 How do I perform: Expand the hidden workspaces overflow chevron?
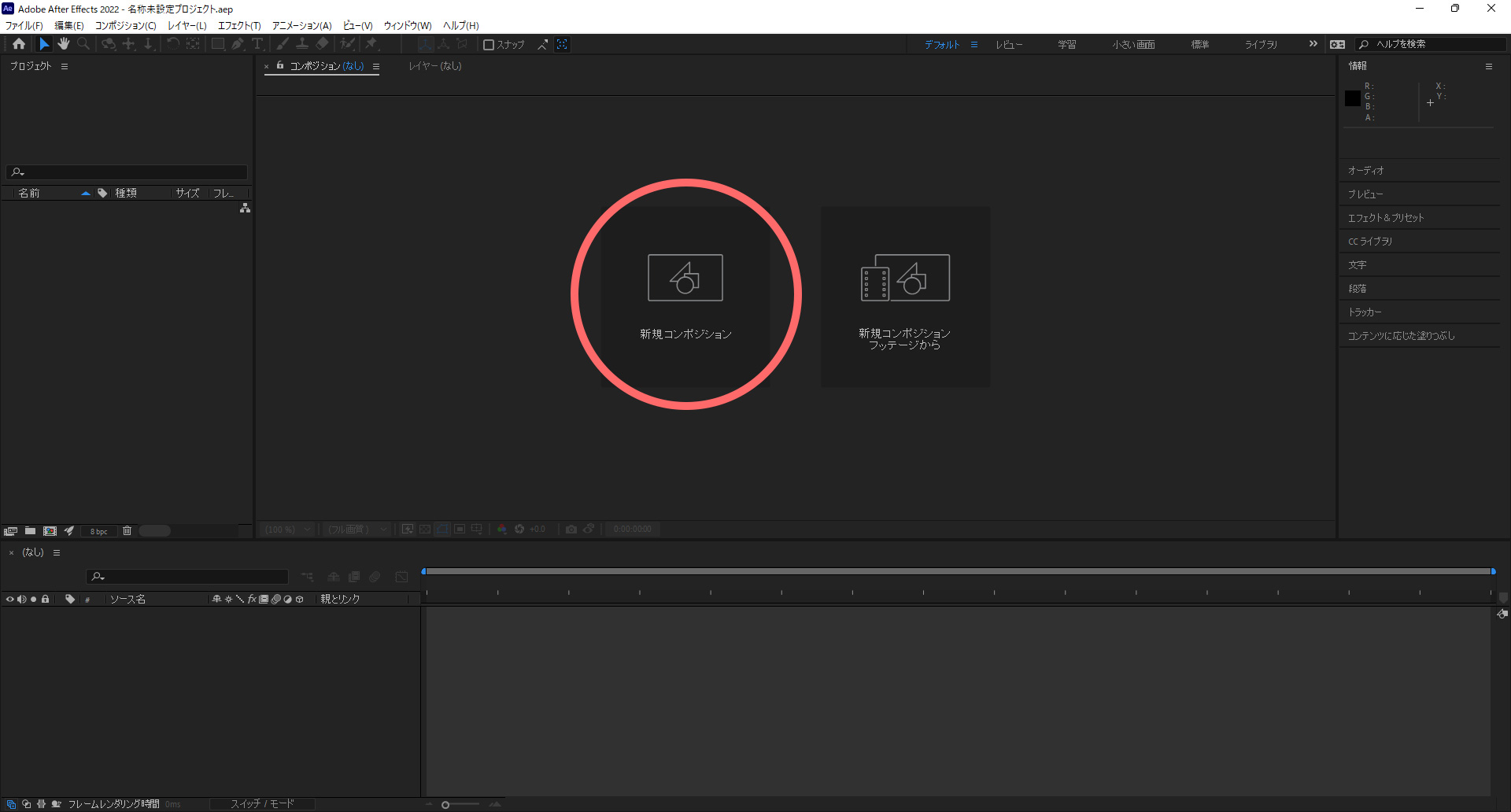tap(1313, 44)
